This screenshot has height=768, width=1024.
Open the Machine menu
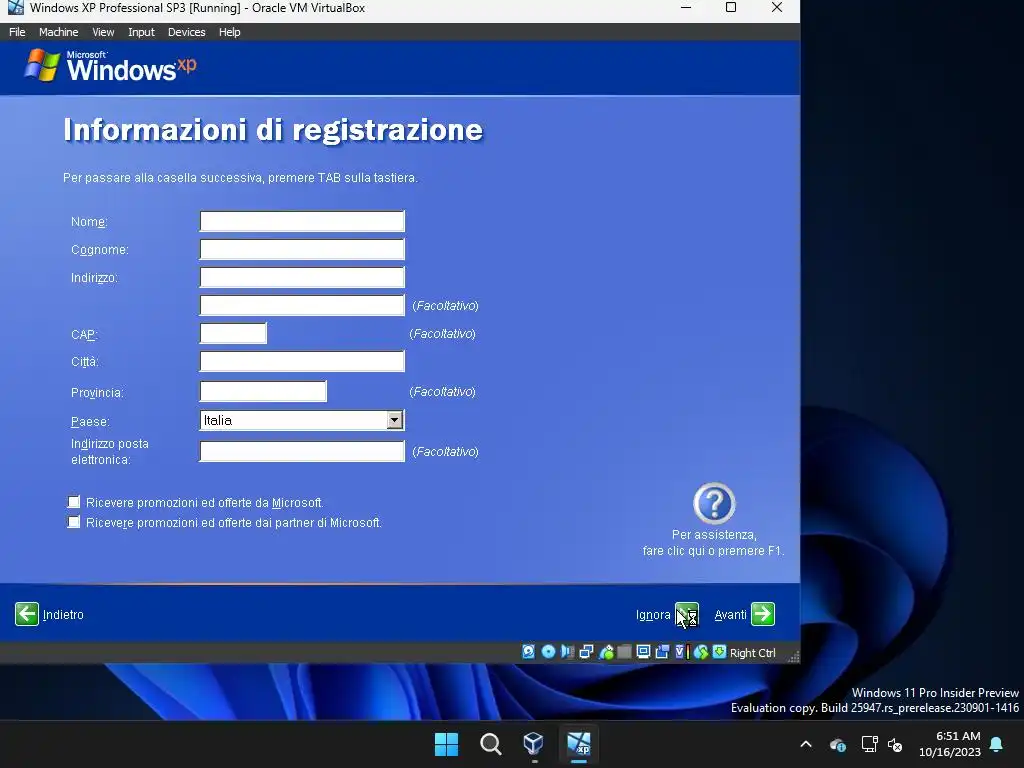coord(58,32)
